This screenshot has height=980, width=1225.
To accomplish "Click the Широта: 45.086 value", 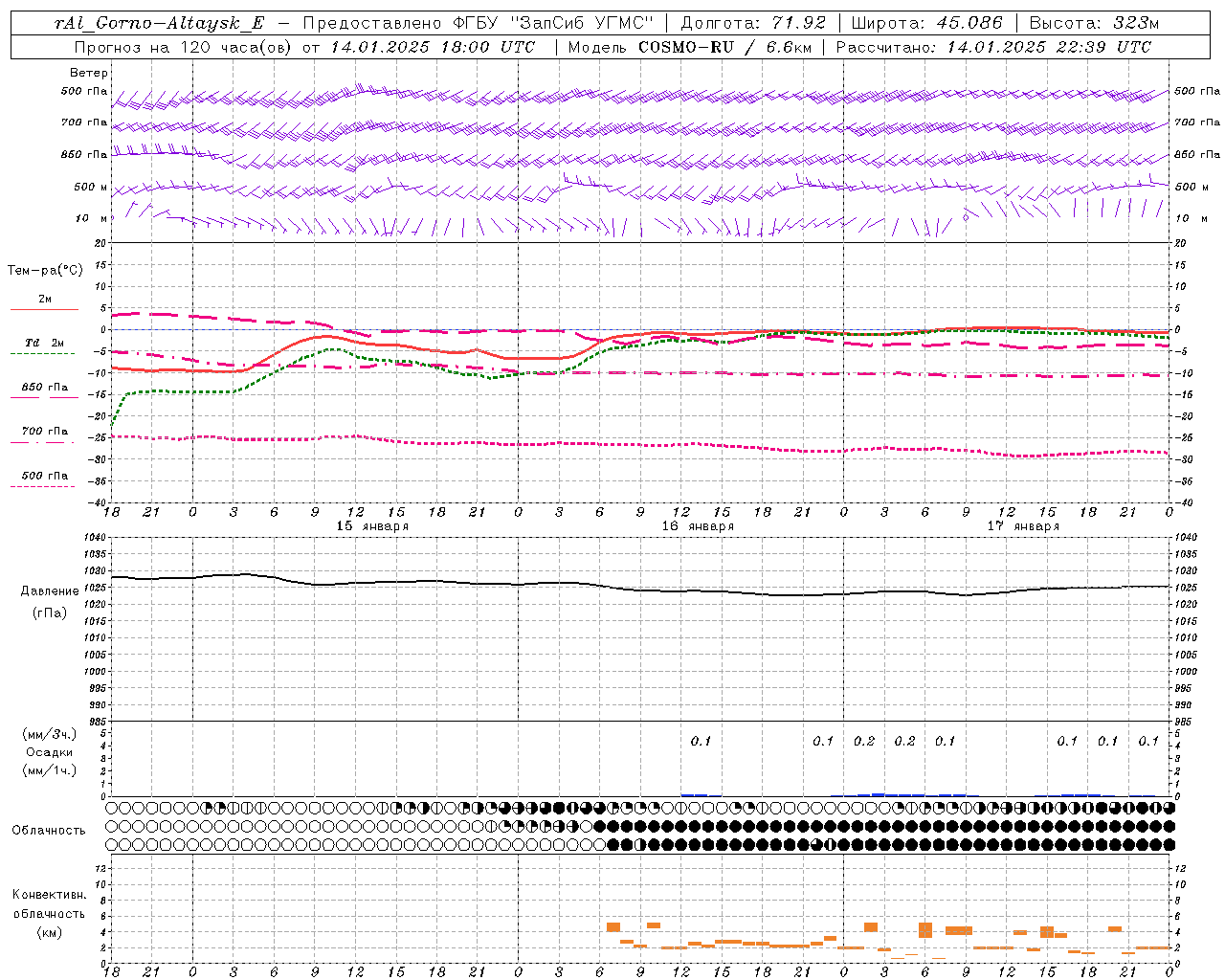I will tap(927, 24).
